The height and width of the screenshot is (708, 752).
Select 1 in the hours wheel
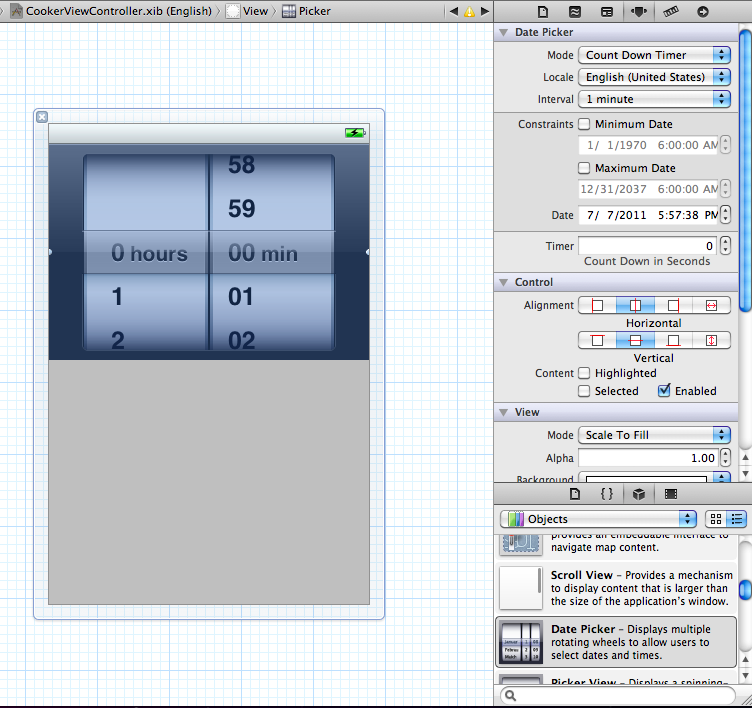coord(117,296)
